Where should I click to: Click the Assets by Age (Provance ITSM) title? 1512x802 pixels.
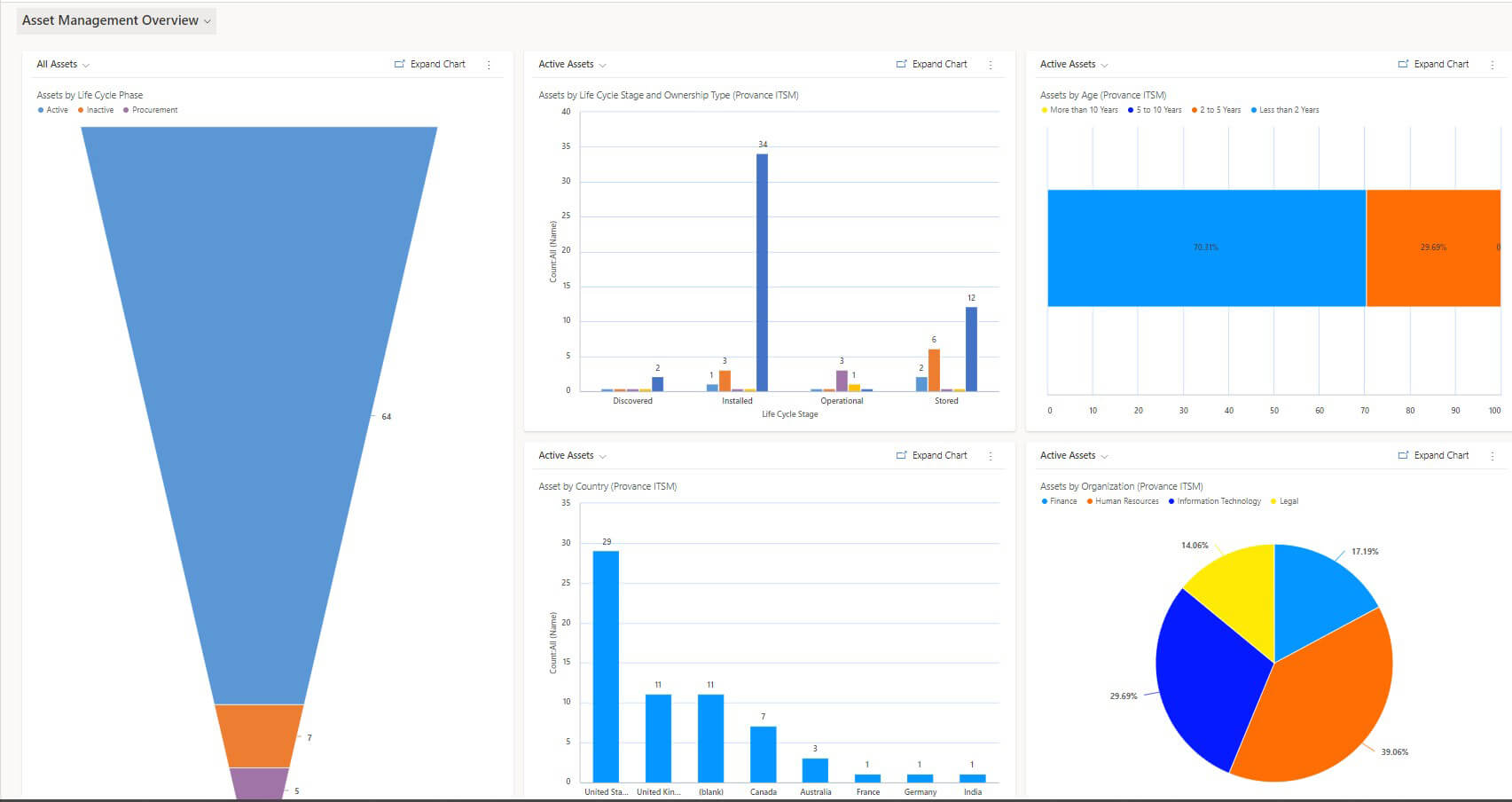click(x=1102, y=95)
